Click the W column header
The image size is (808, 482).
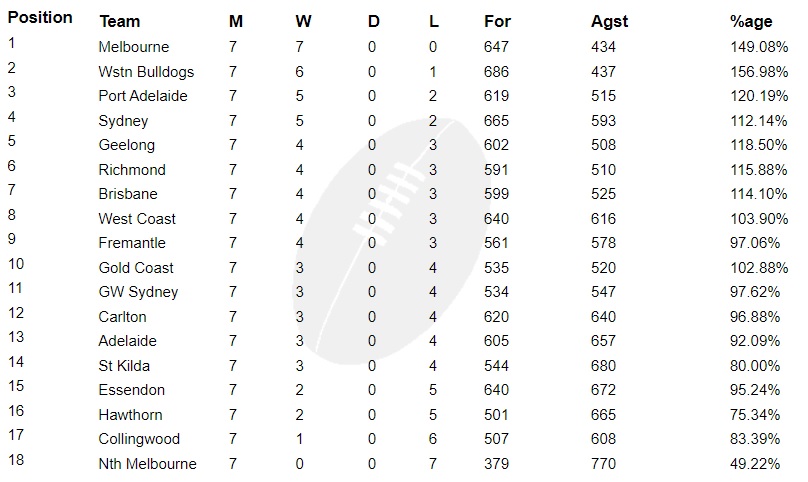pyautogui.click(x=303, y=21)
